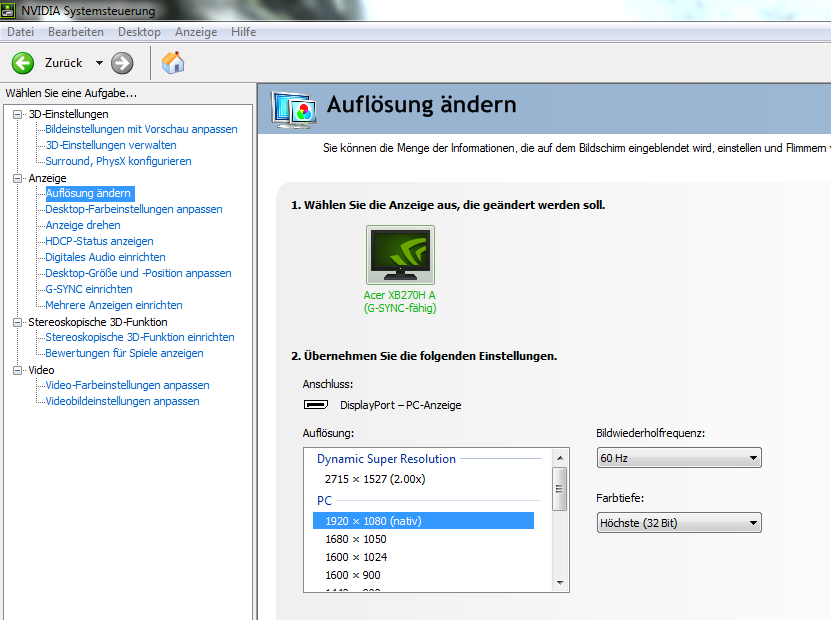This screenshot has width=831, height=620.
Task: Select Auflösung ändern in the task tree
Action: click(x=89, y=193)
